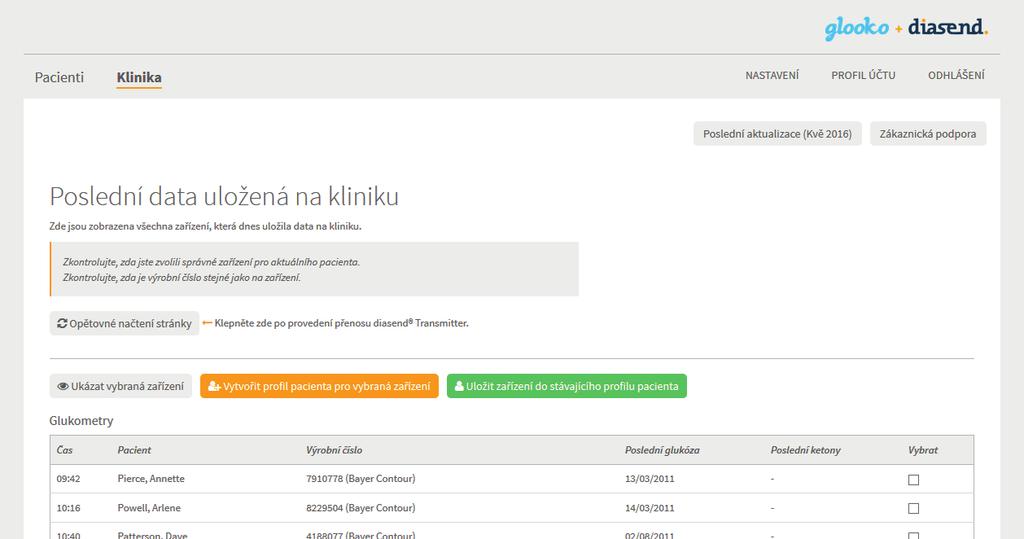
Task: Click Vytvořit profil pacienta pro vybraná zařízení
Action: pyautogui.click(x=319, y=386)
